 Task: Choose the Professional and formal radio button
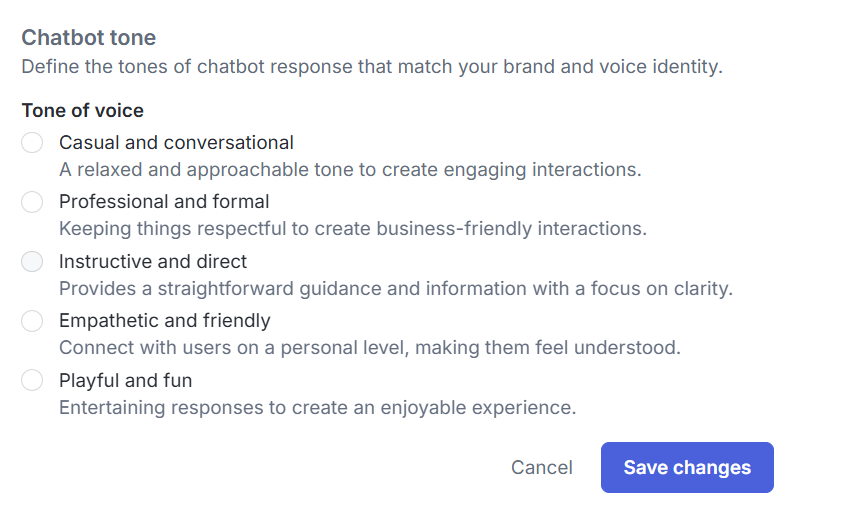tap(32, 202)
